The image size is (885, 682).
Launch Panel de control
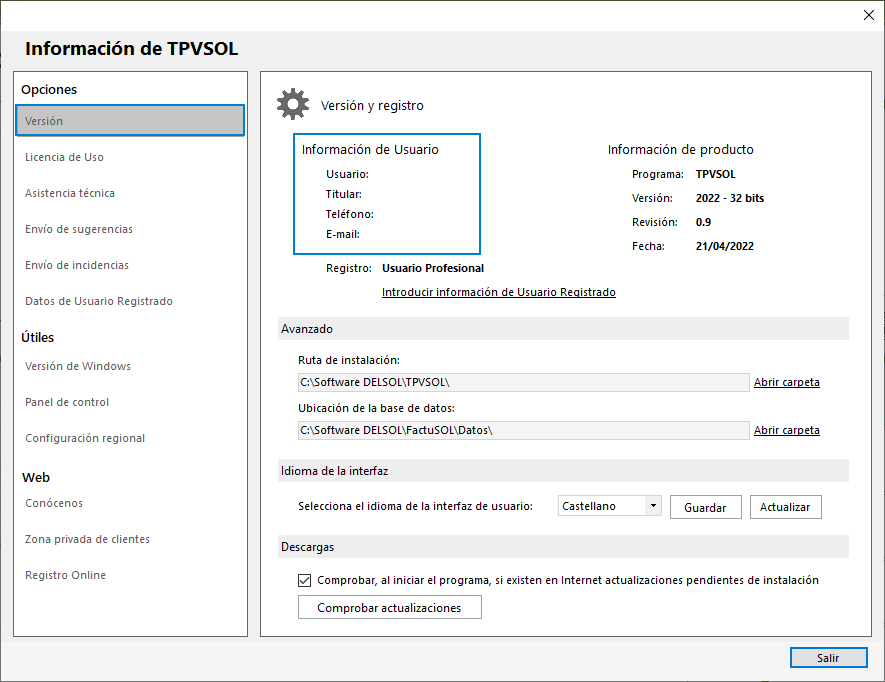coord(67,403)
